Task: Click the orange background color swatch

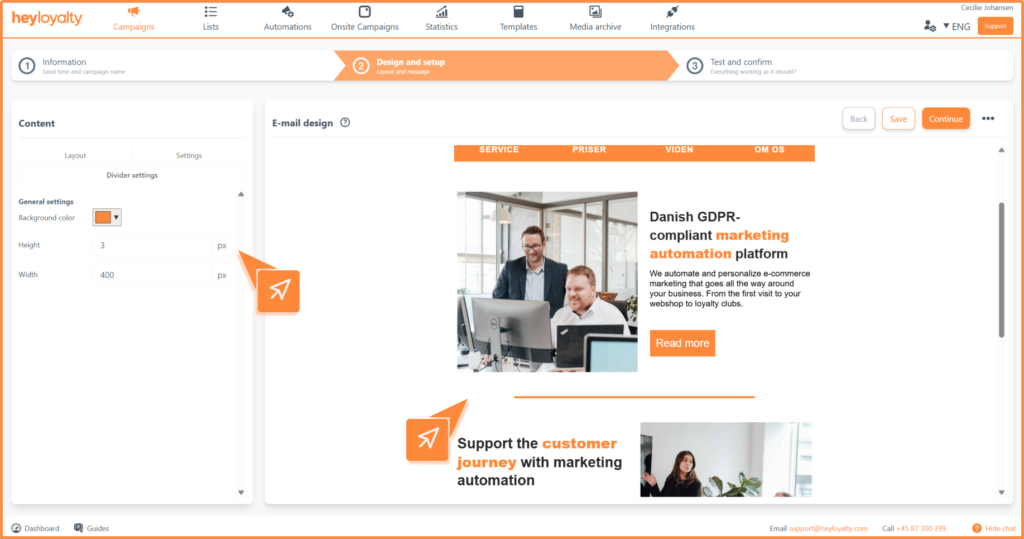Action: 102,217
